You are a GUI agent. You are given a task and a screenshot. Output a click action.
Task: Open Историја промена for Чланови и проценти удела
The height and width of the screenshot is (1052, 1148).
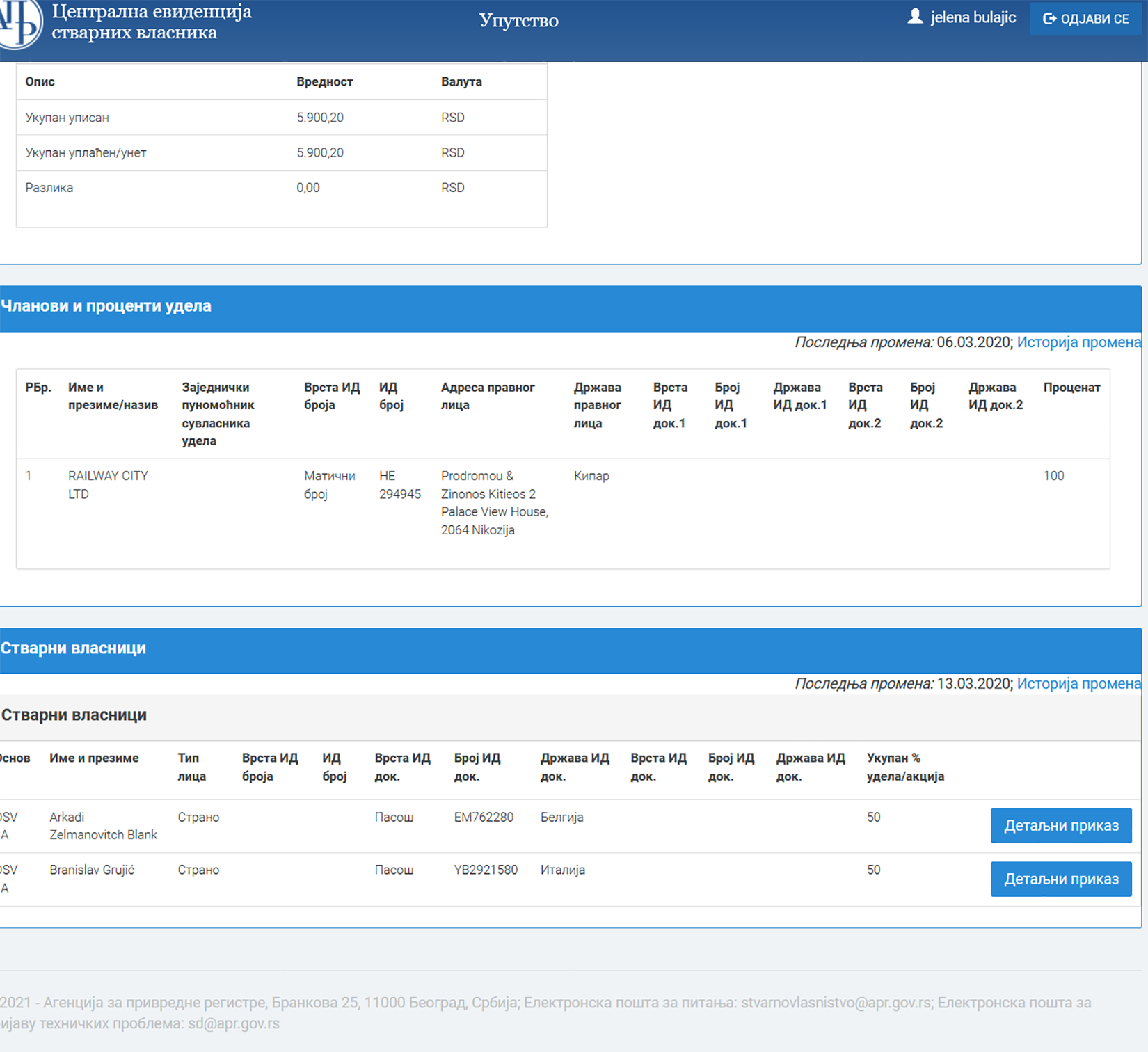coord(1078,342)
